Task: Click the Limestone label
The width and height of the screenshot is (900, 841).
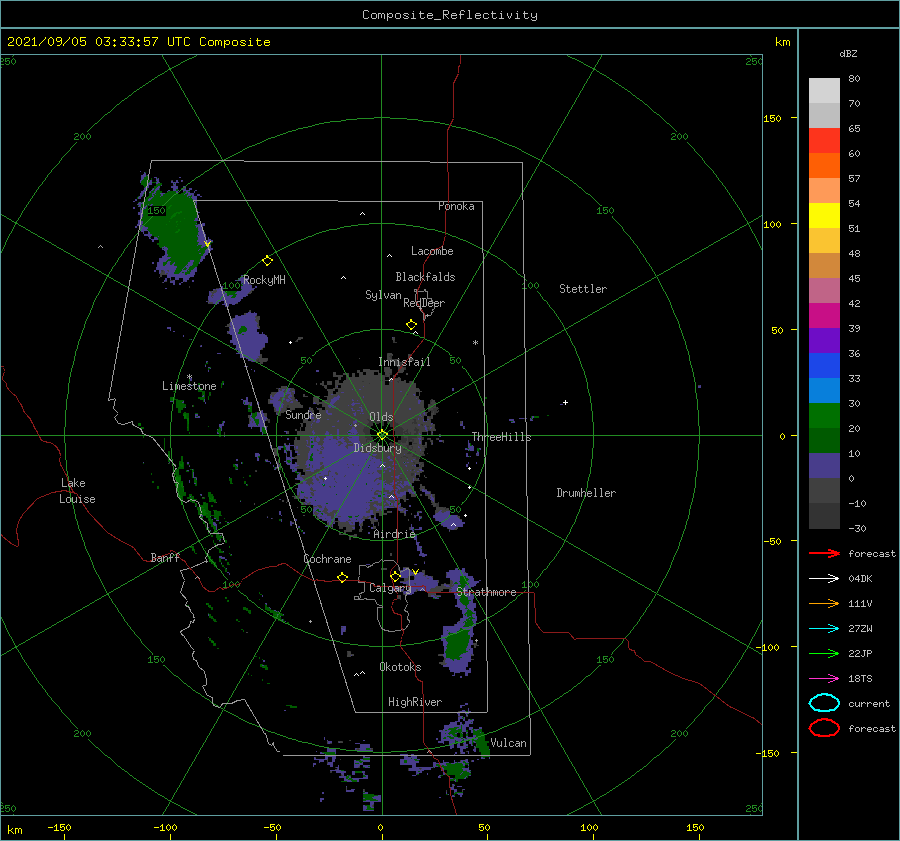Action: (x=189, y=386)
